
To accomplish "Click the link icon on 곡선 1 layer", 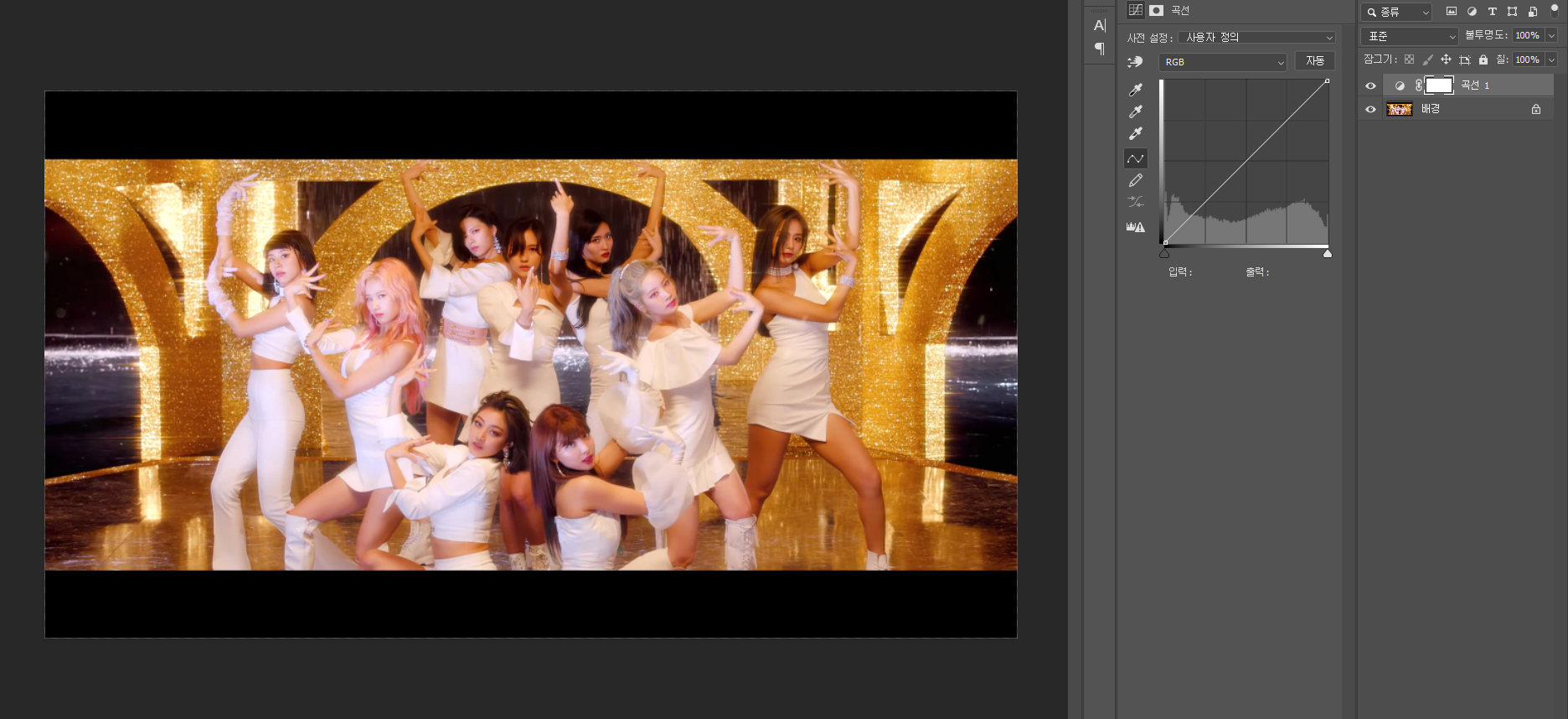I will [x=1418, y=85].
